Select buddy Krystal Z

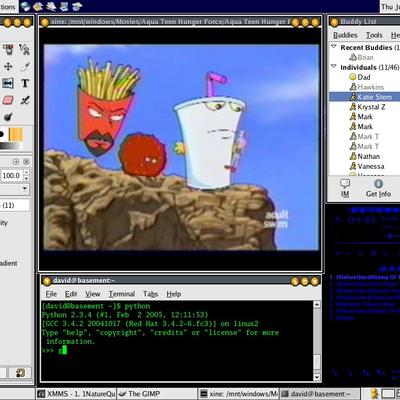pyautogui.click(x=371, y=107)
